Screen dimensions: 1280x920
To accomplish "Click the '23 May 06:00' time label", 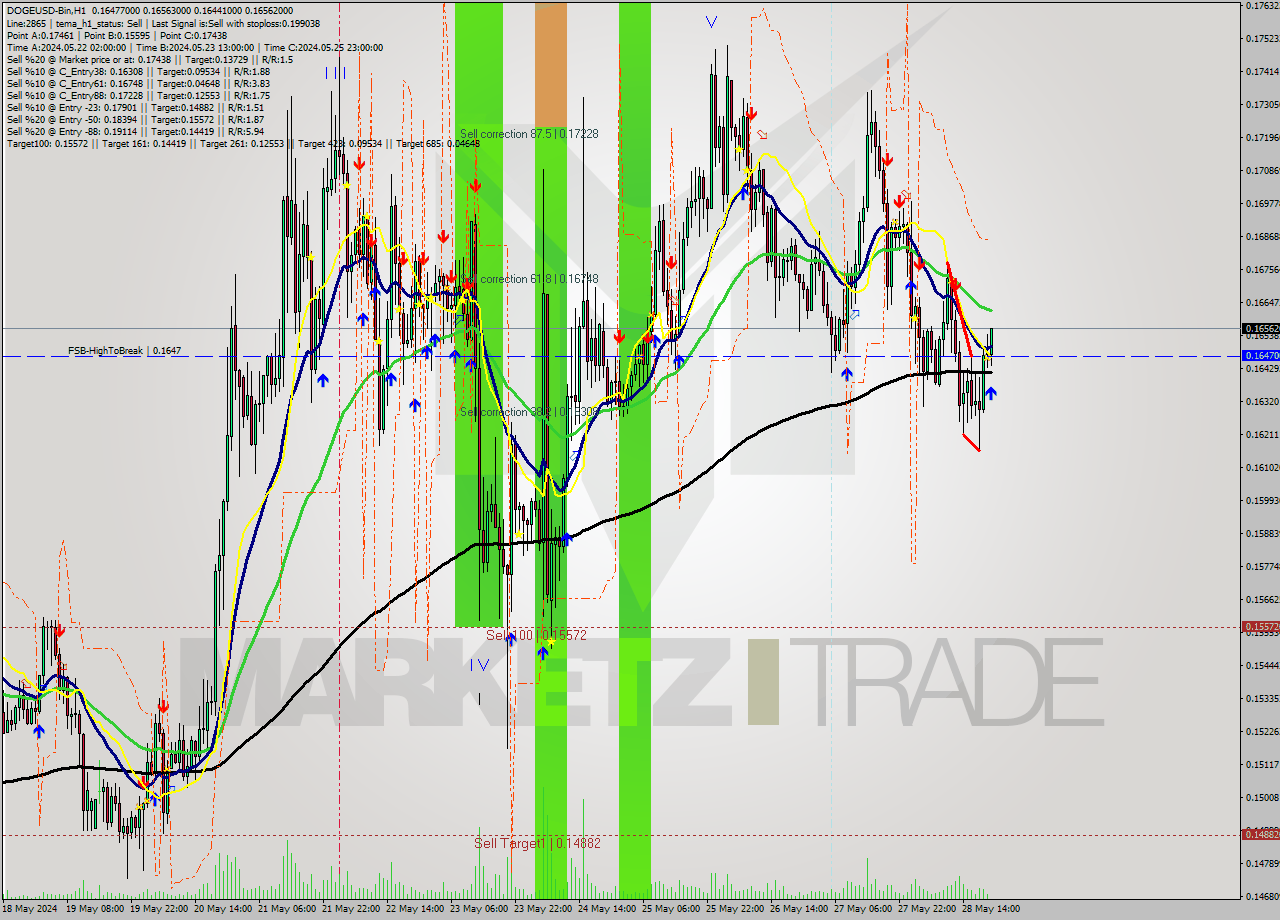I will [479, 909].
